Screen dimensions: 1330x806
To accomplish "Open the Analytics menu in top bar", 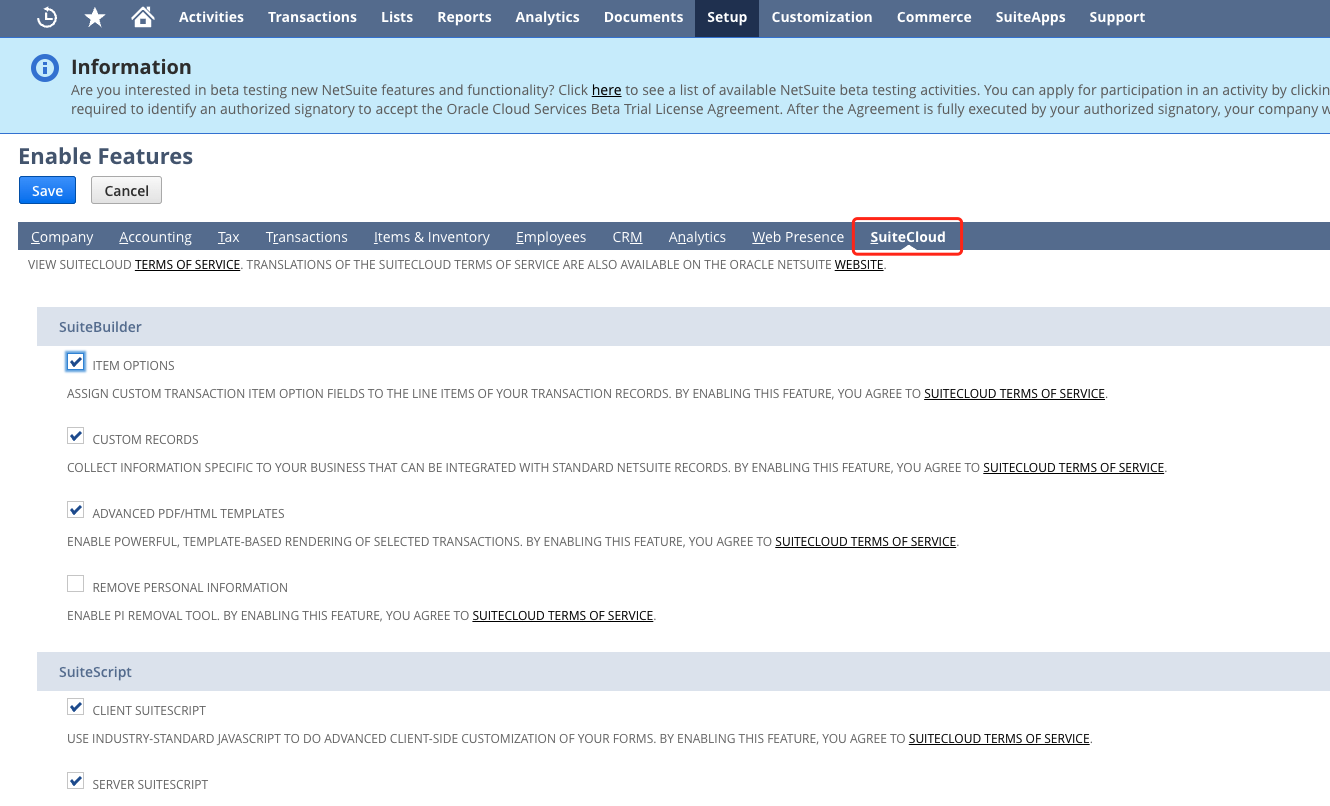I will tap(547, 17).
